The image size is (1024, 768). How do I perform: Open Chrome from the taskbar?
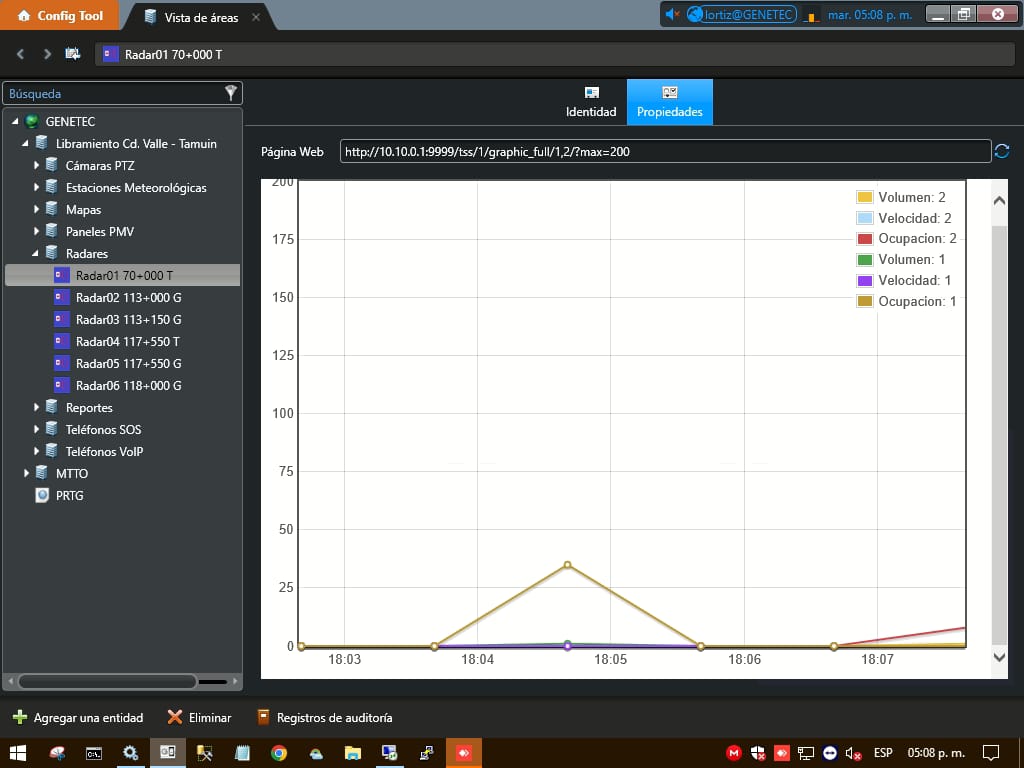point(279,753)
